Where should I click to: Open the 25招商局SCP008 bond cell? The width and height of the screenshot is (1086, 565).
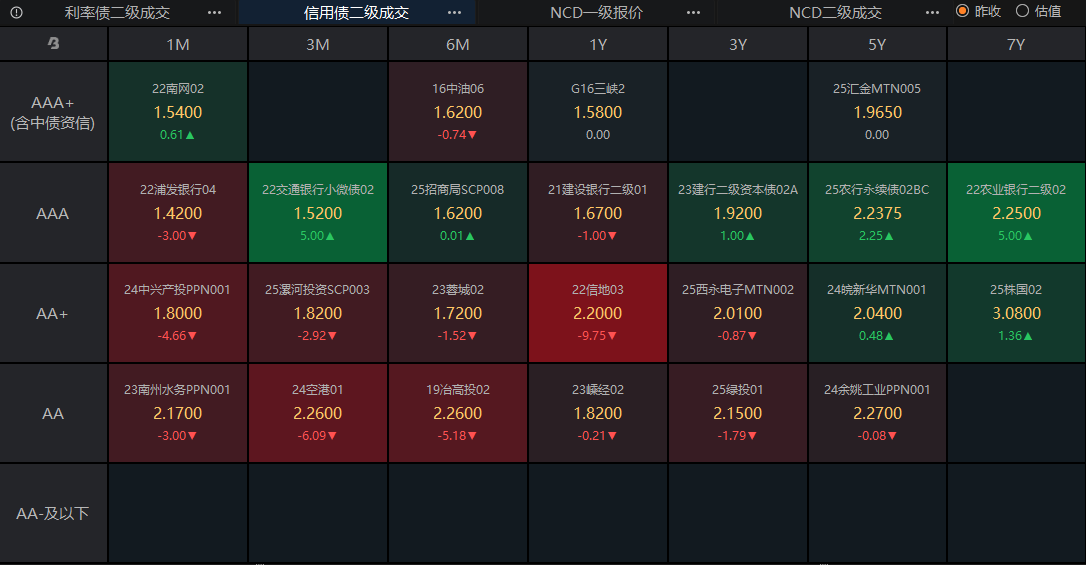point(458,213)
